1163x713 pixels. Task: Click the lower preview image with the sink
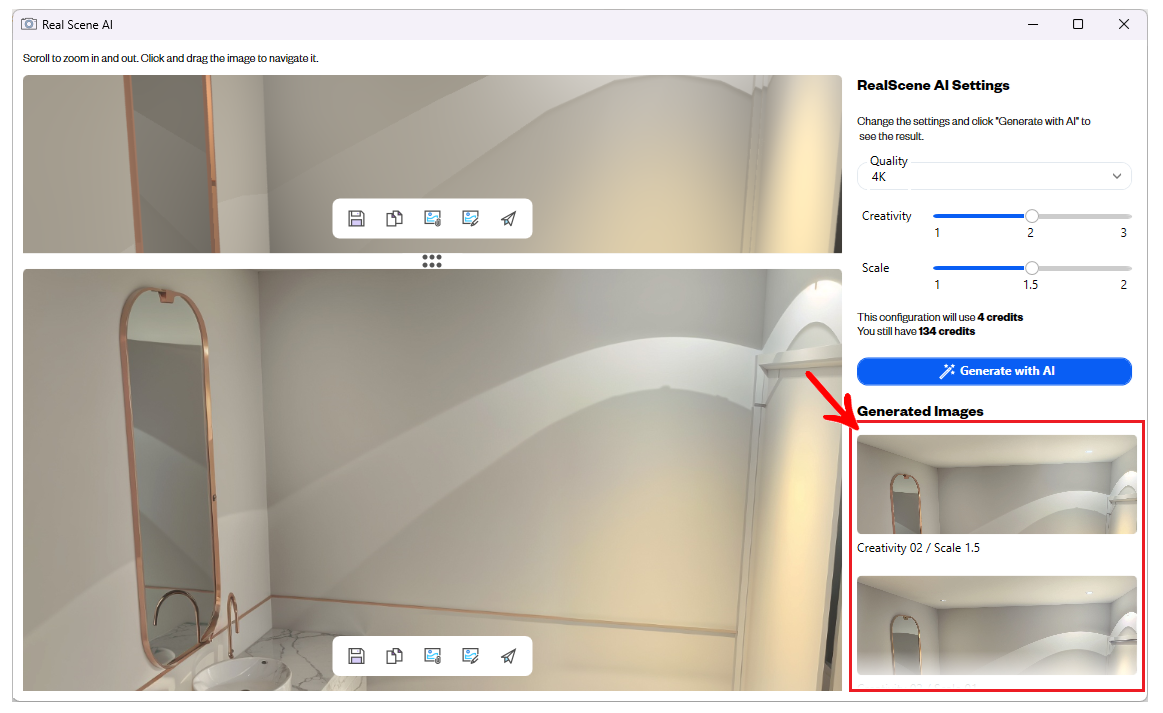click(x=432, y=480)
